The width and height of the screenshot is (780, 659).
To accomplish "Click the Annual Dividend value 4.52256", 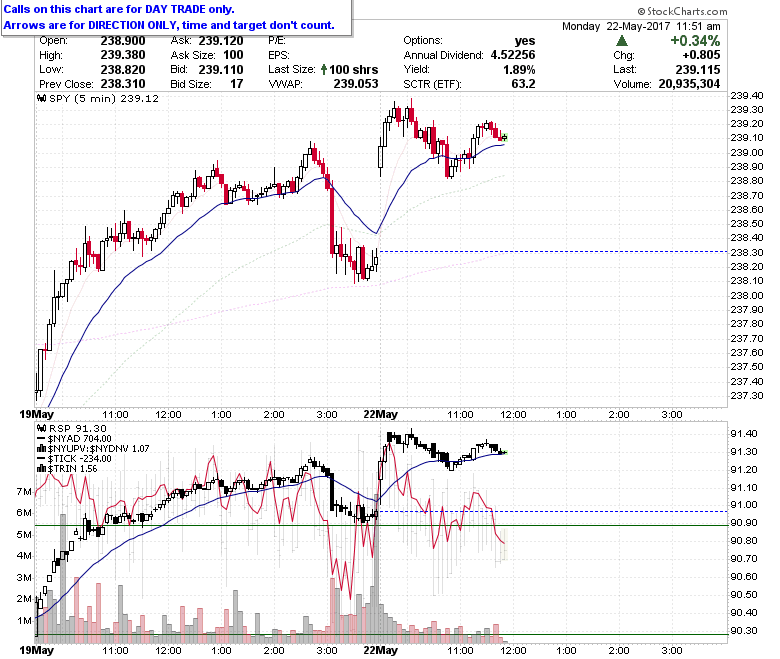I will point(513,55).
